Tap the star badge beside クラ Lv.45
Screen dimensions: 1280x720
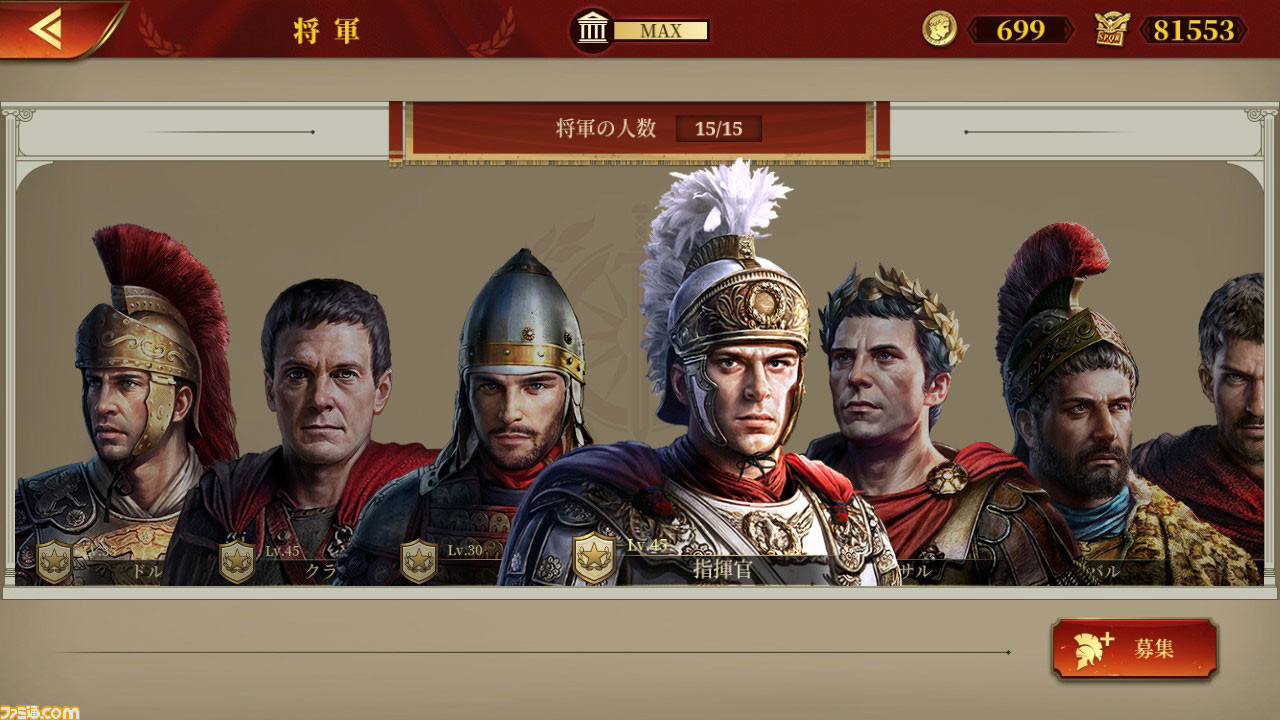click(237, 561)
